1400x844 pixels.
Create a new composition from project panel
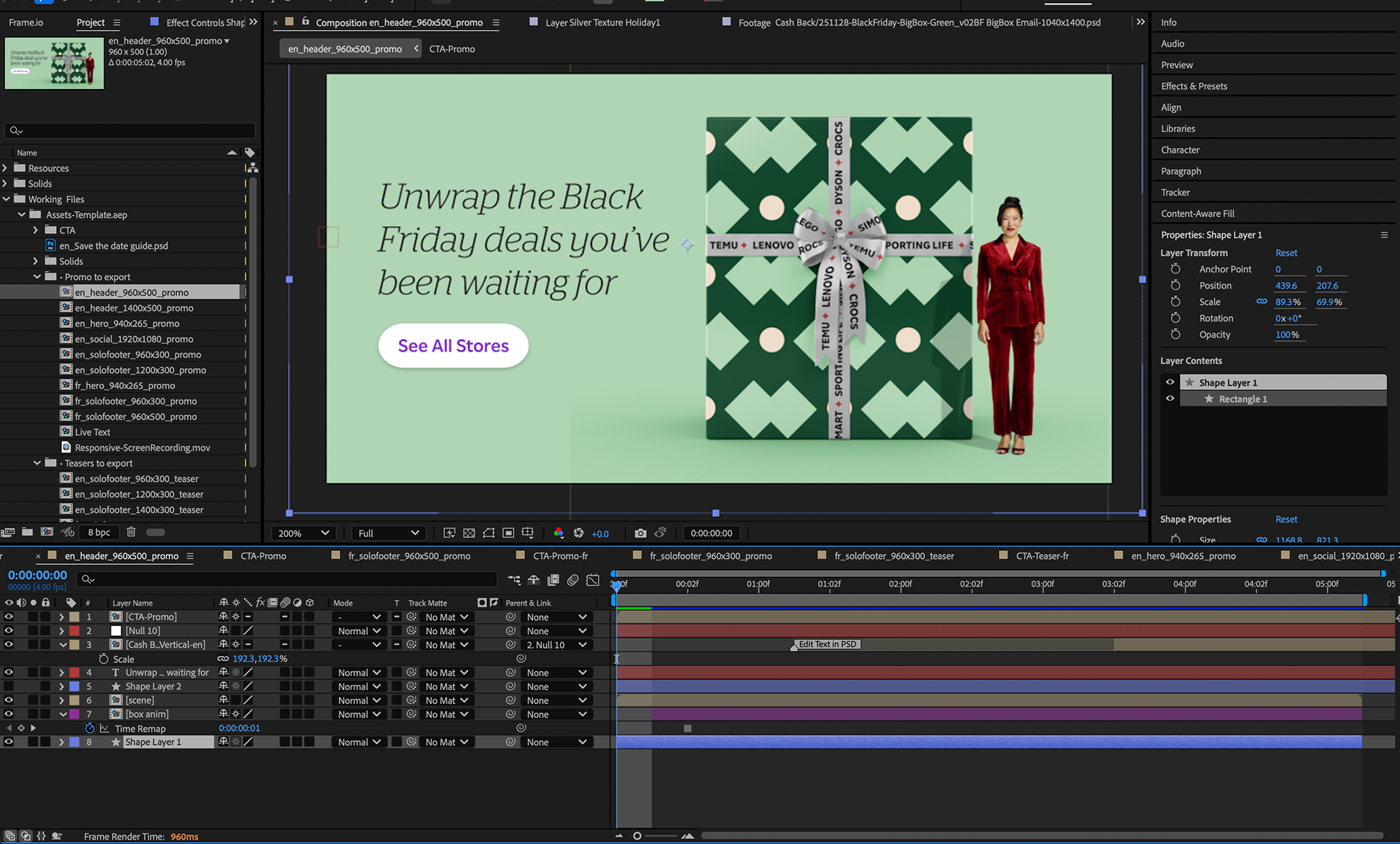point(47,532)
